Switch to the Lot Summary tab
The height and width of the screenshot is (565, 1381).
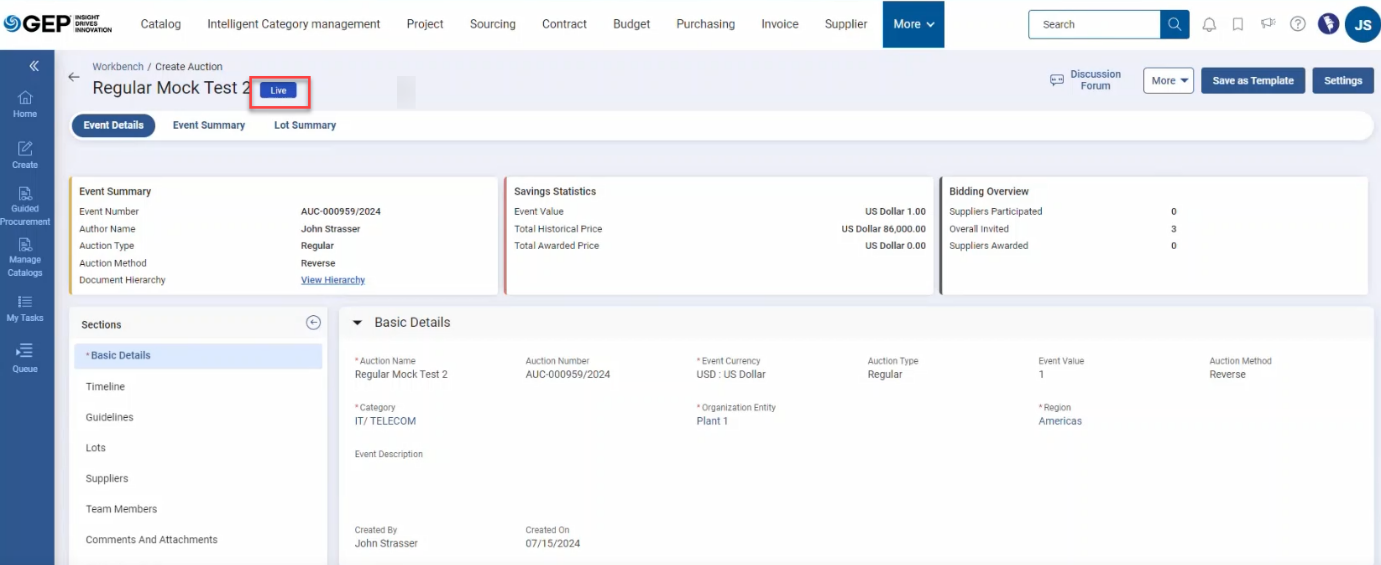305,125
